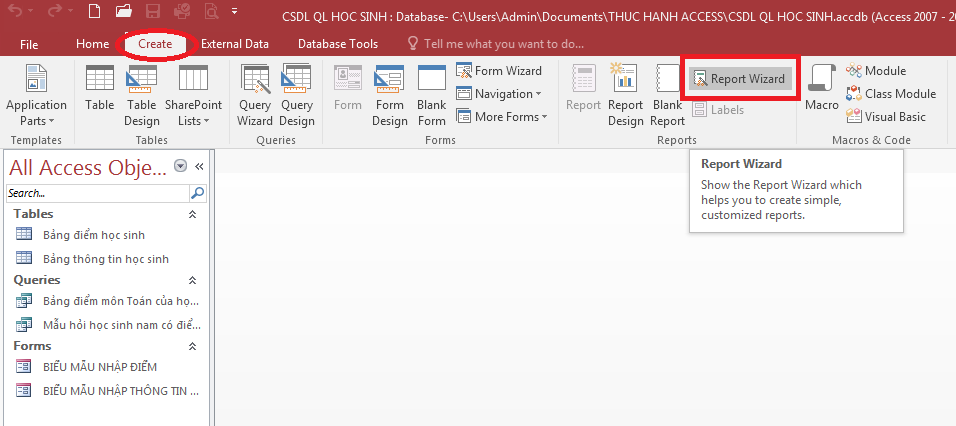Click the navigation pane Search box
Viewport: 956px width, 426px height.
click(98, 193)
